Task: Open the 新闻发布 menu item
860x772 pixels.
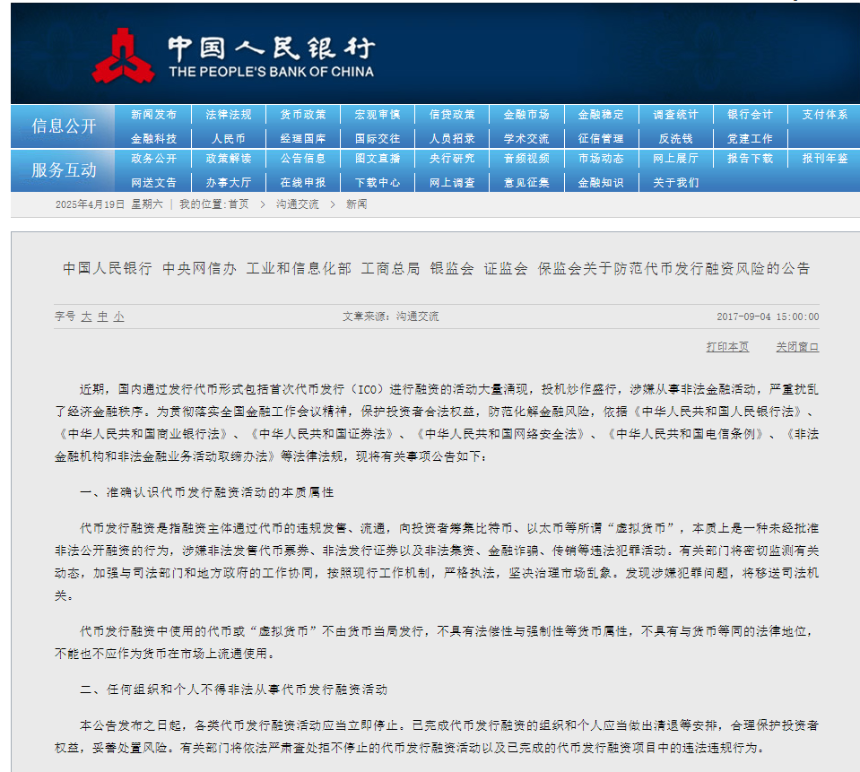Action: pyautogui.click(x=154, y=115)
